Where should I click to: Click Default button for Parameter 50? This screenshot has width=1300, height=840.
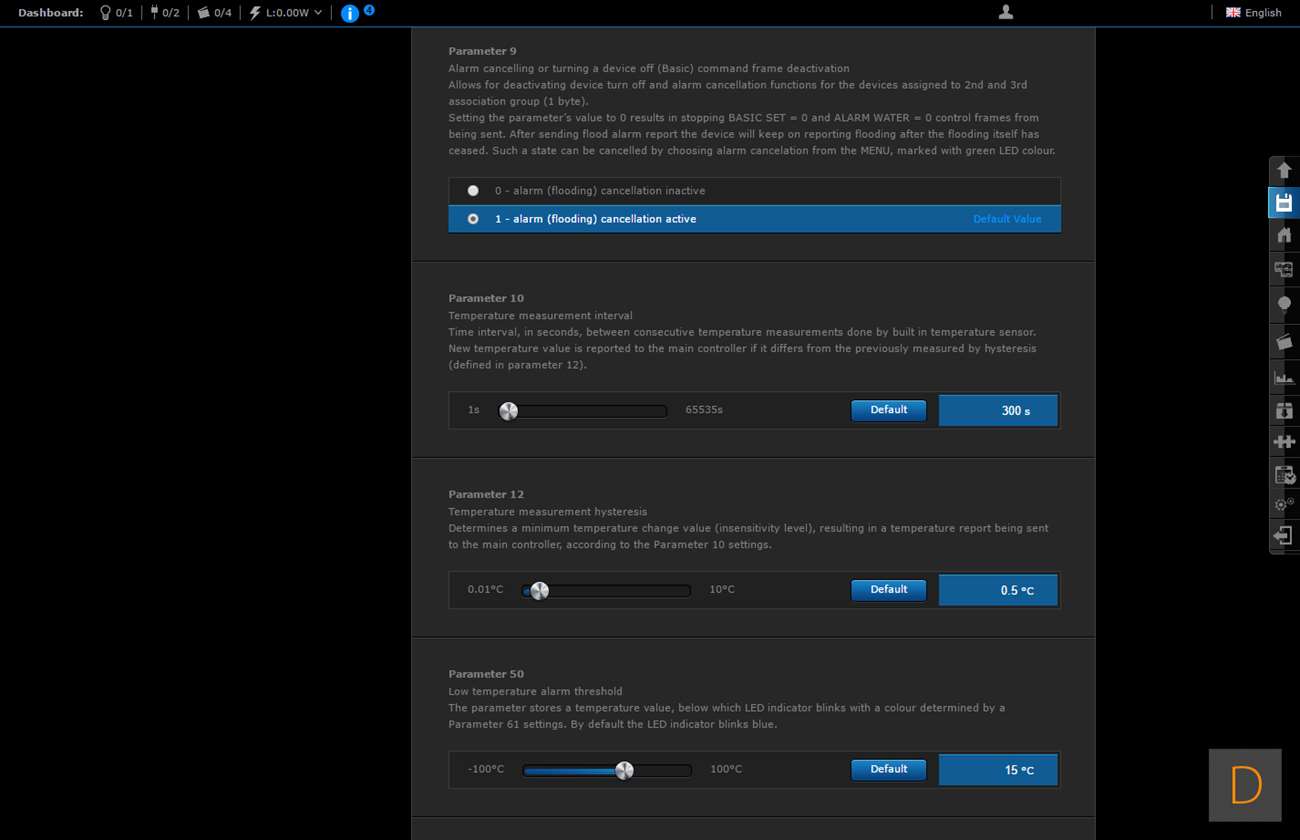(x=888, y=770)
